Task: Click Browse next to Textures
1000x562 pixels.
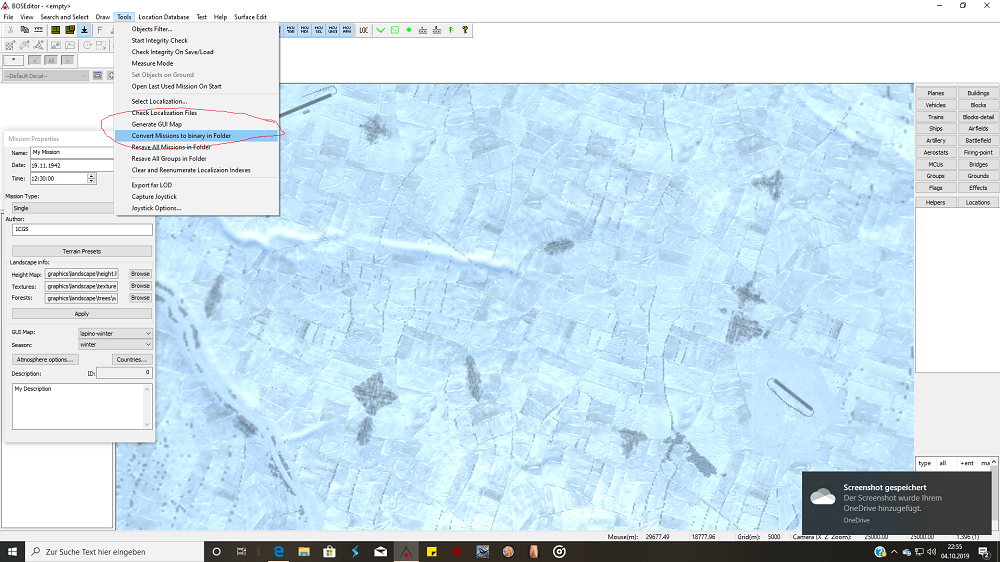Action: pyautogui.click(x=140, y=286)
